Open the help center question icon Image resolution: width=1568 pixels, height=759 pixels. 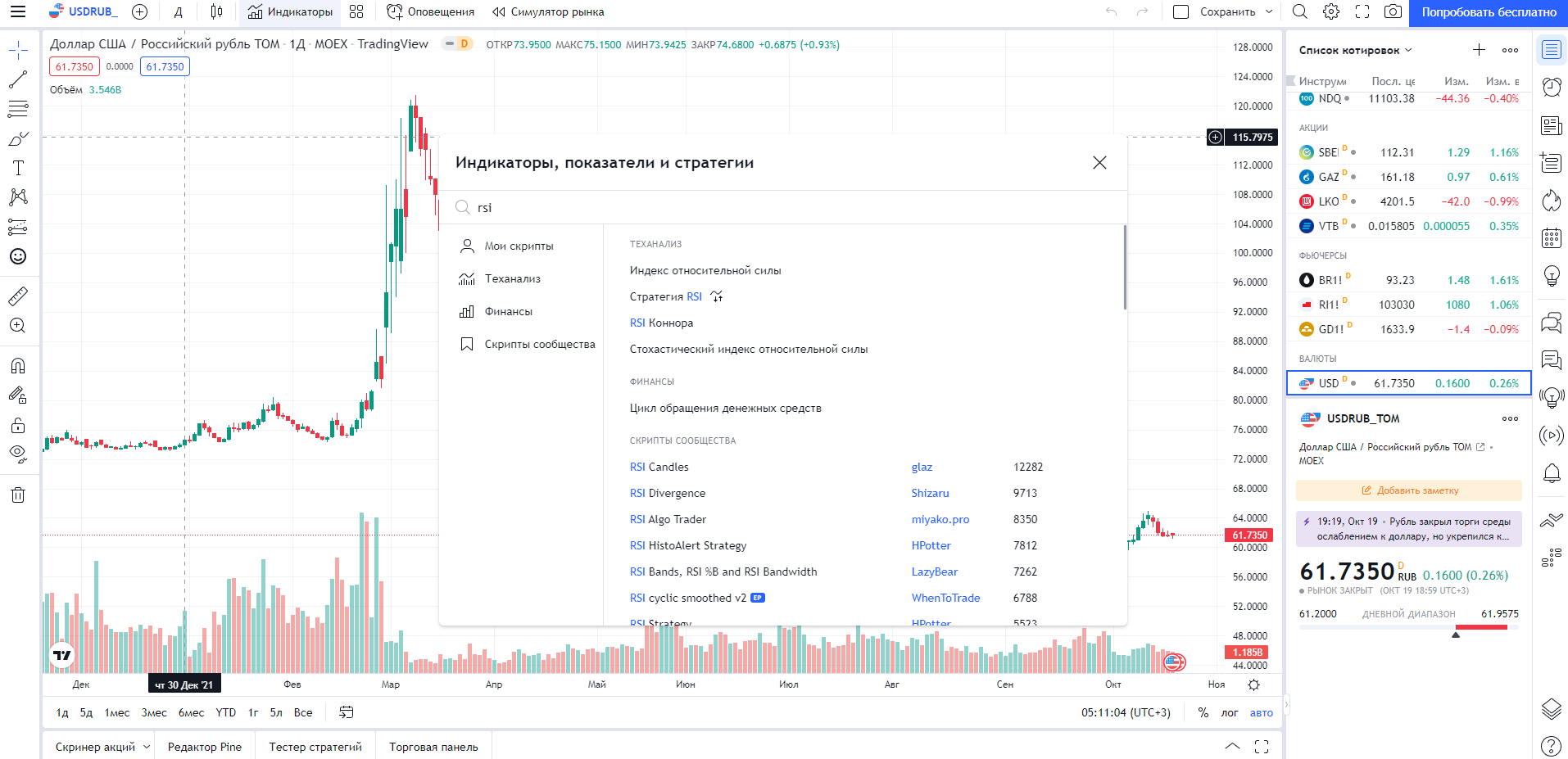1552,746
